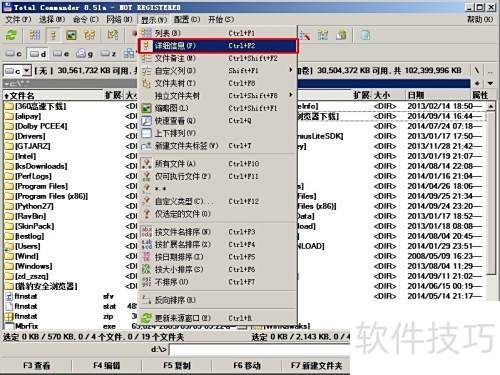This screenshot has height=375, width=500.
Task: Select 仅选定的文件 filter option
Action: click(x=217, y=214)
